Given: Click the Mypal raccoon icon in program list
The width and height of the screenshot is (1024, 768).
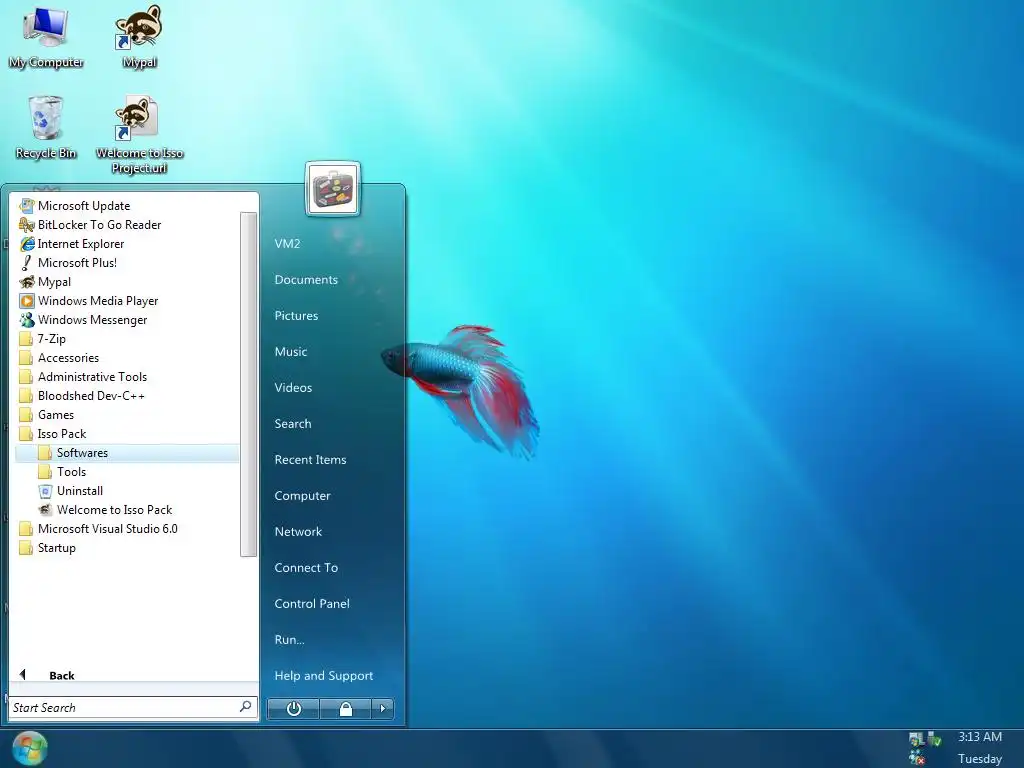Looking at the screenshot, I should click(27, 281).
